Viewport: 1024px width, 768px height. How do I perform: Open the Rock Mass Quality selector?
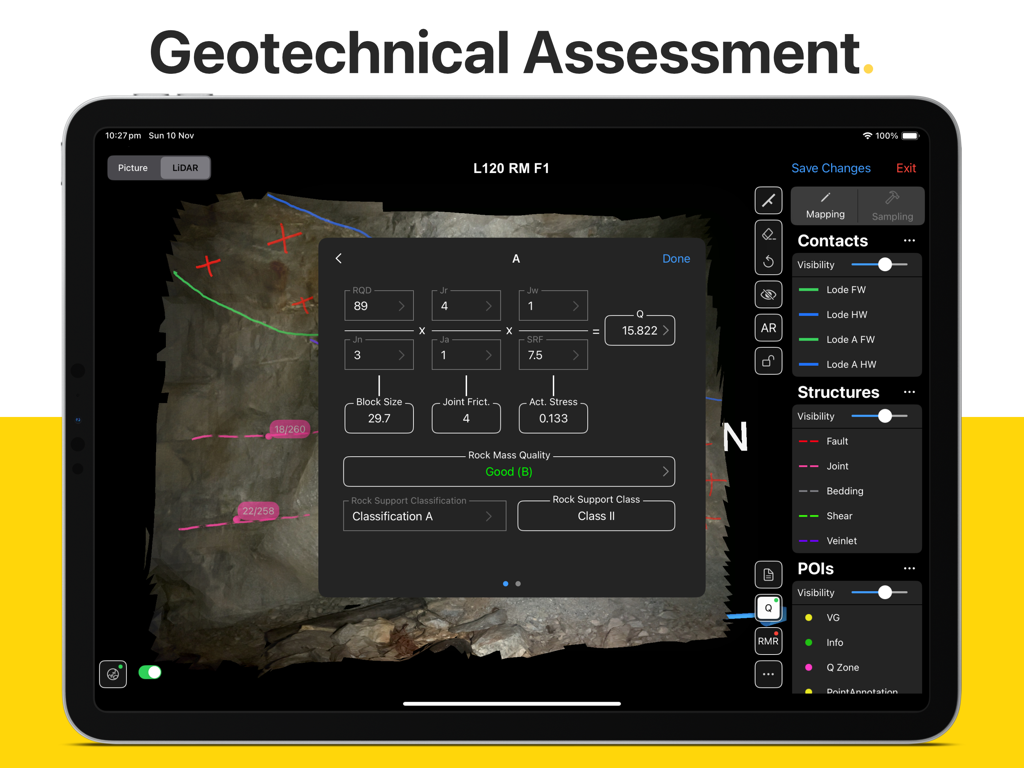coord(509,471)
